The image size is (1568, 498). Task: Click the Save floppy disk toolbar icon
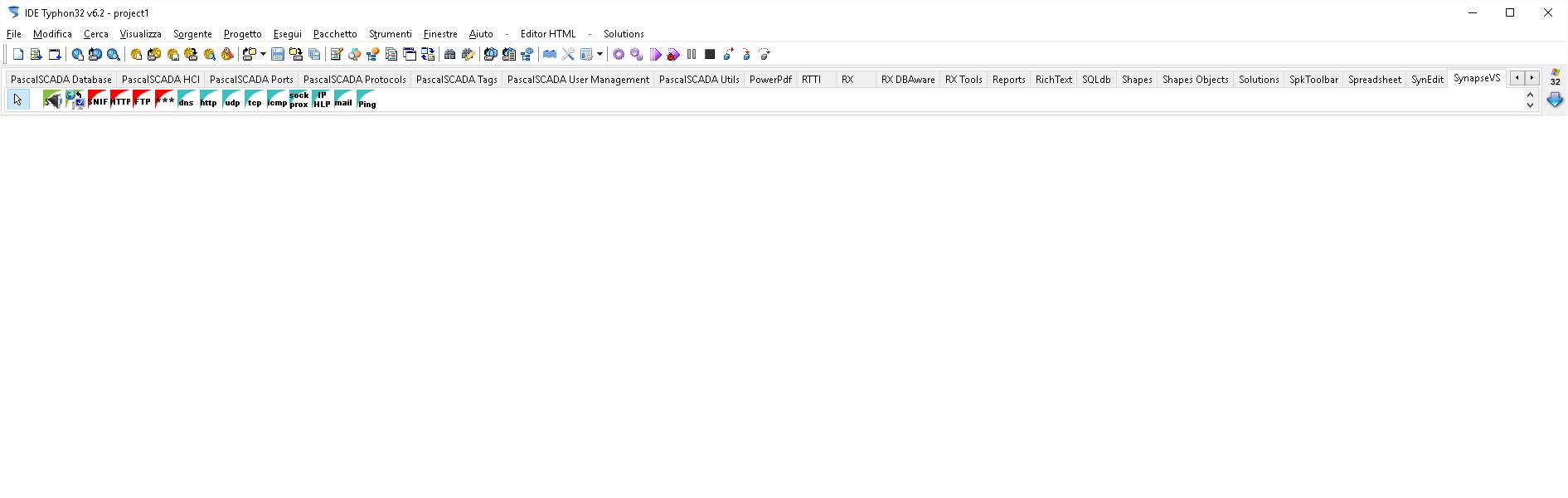(x=278, y=55)
